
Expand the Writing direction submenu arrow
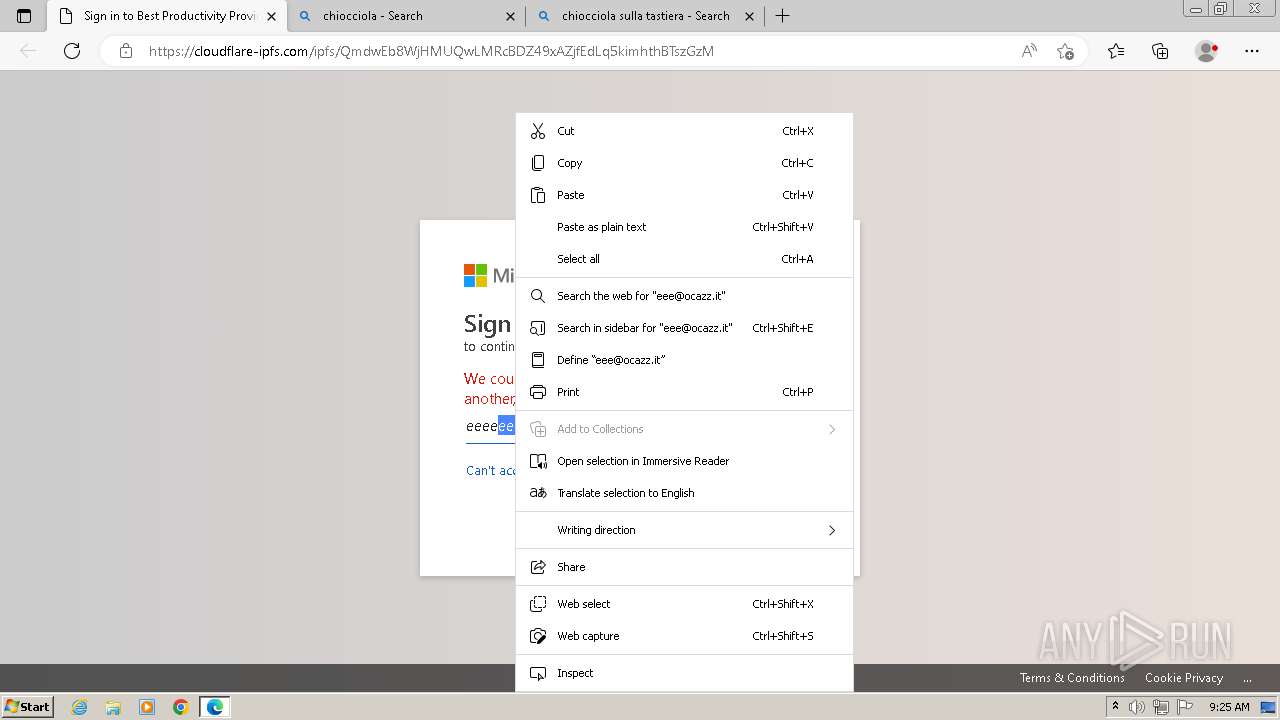832,530
